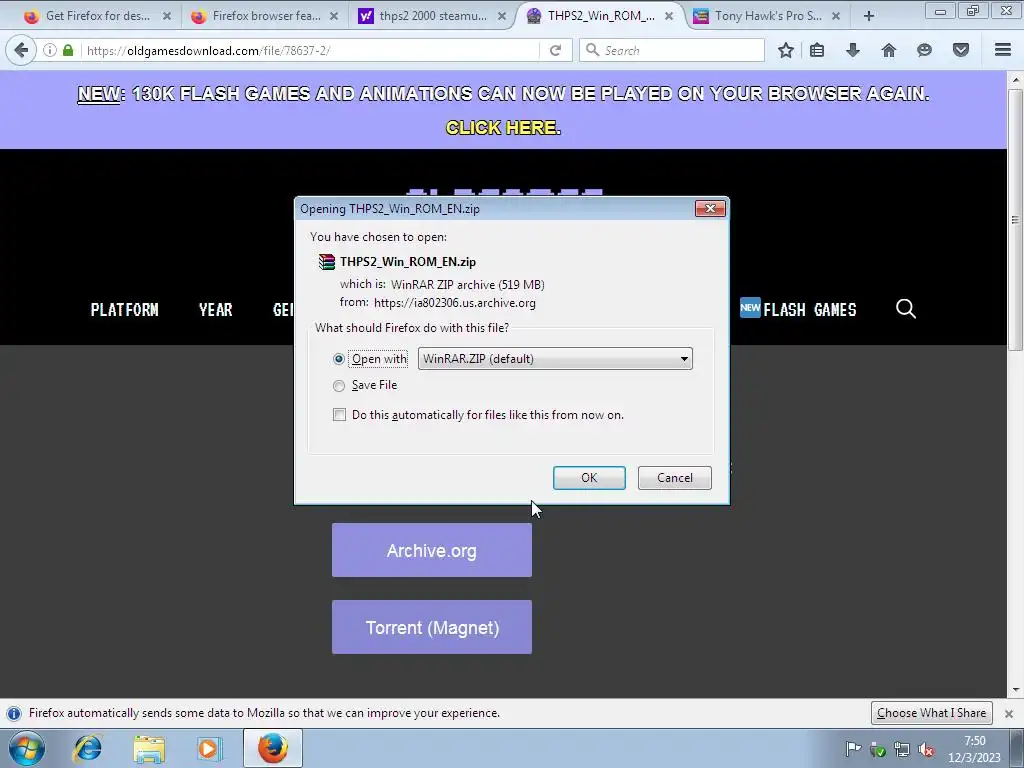The height and width of the screenshot is (768, 1024).
Task: Select the 'Save File' radio button
Action: coord(339,386)
